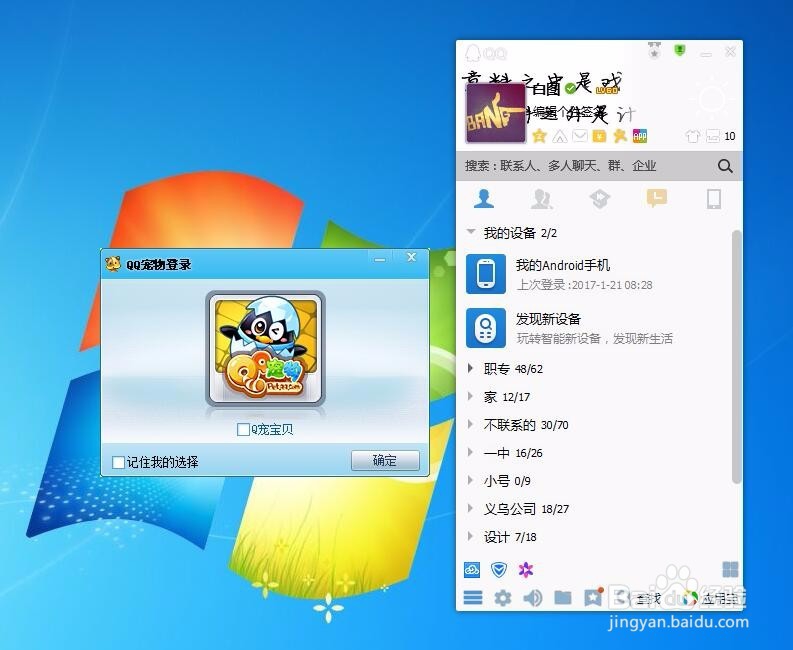Click the online status green check icon
This screenshot has width=793, height=650.
(570, 89)
